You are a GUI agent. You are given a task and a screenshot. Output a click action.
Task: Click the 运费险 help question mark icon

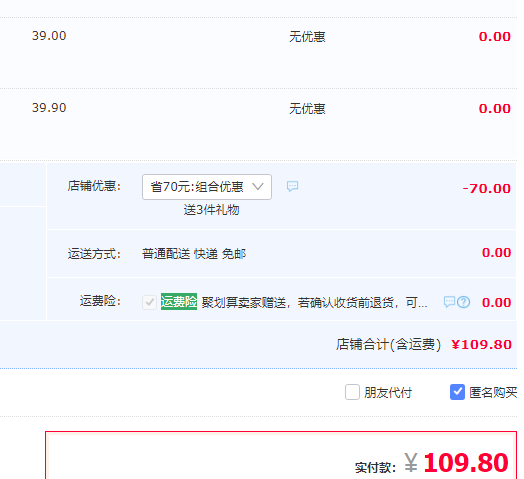pos(464,302)
